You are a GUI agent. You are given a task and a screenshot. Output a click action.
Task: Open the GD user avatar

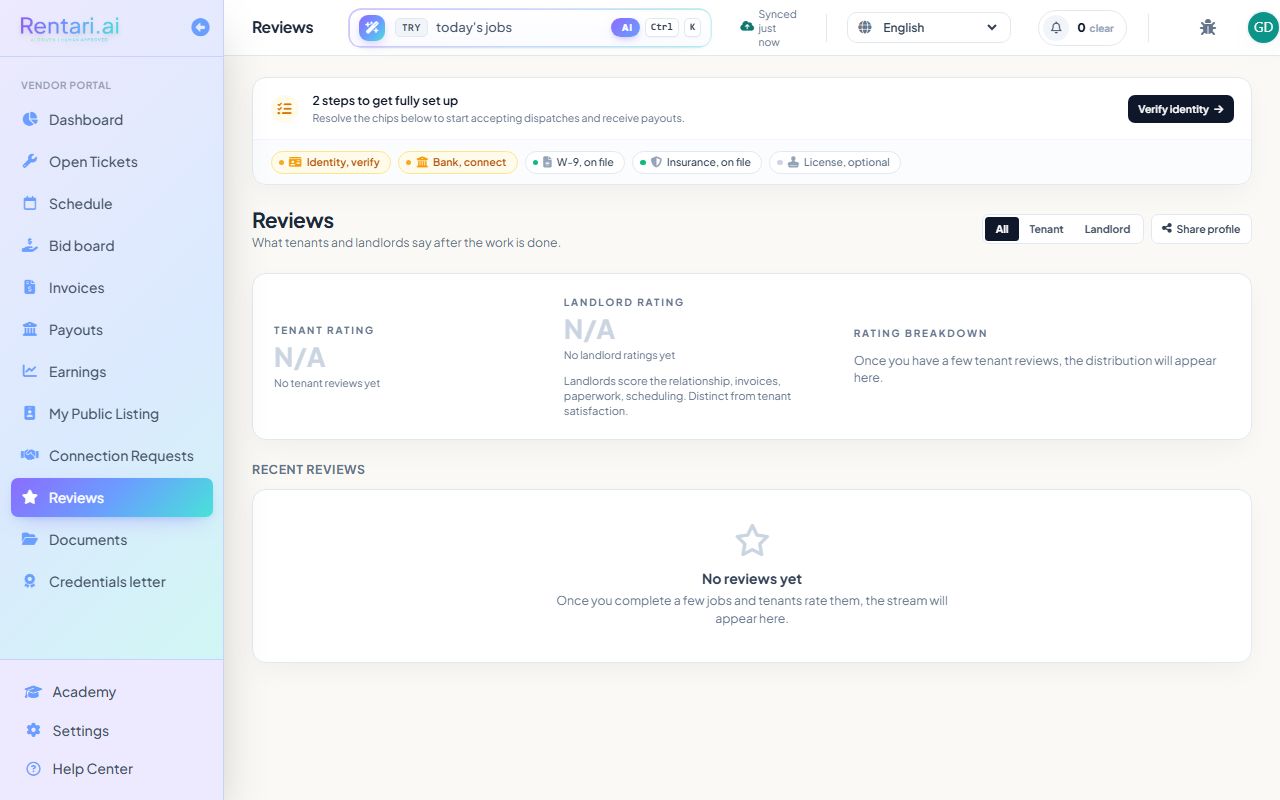coord(1263,28)
